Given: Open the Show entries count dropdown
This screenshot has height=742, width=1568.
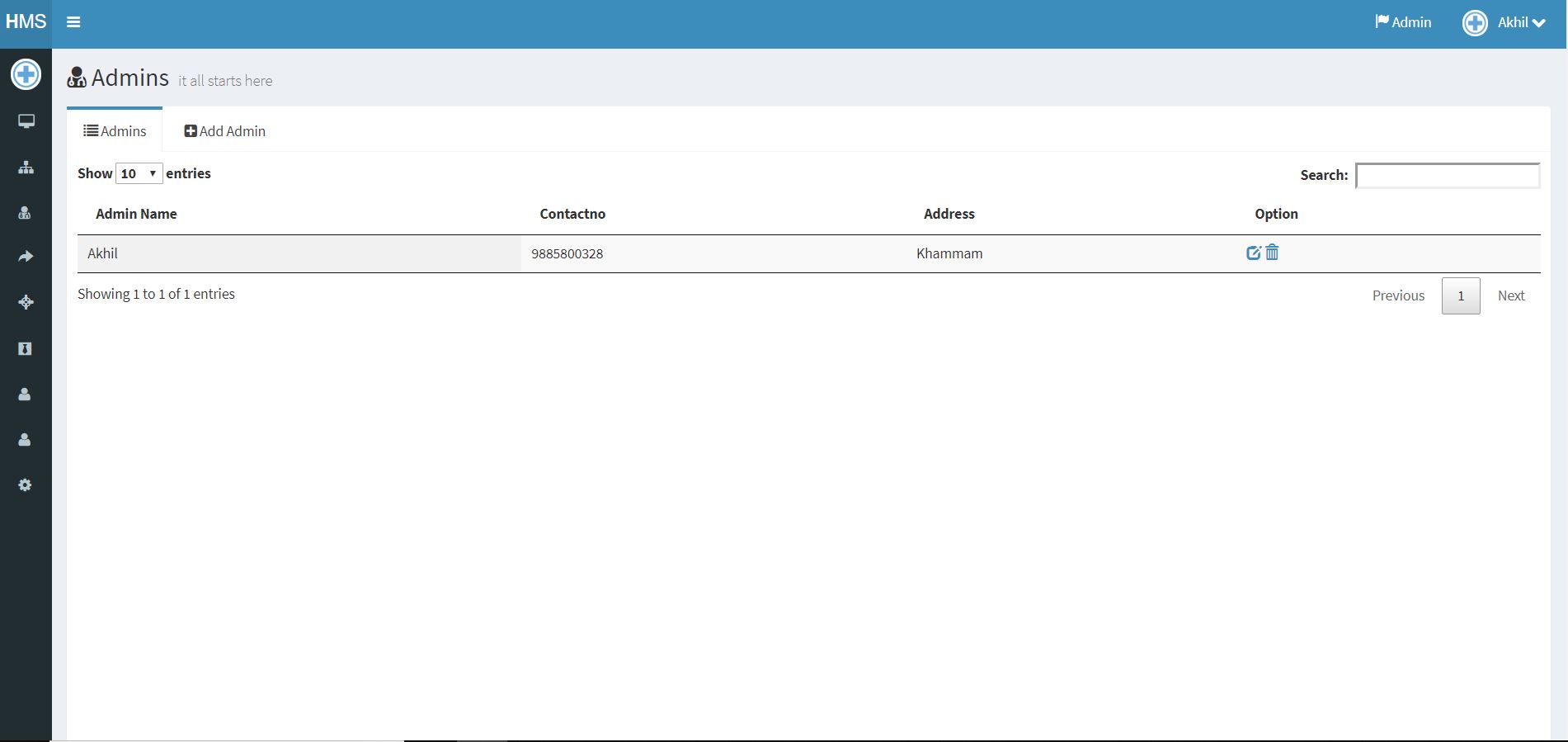Looking at the screenshot, I should (139, 173).
